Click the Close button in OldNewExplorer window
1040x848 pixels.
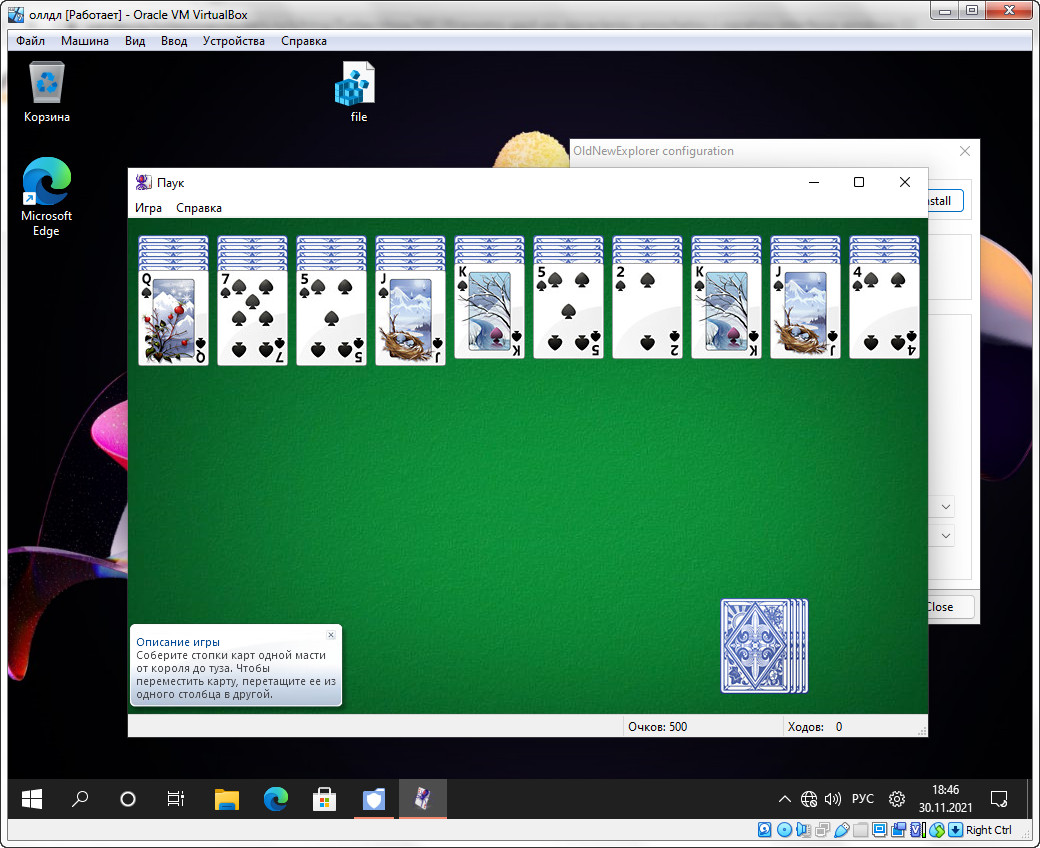[950, 607]
